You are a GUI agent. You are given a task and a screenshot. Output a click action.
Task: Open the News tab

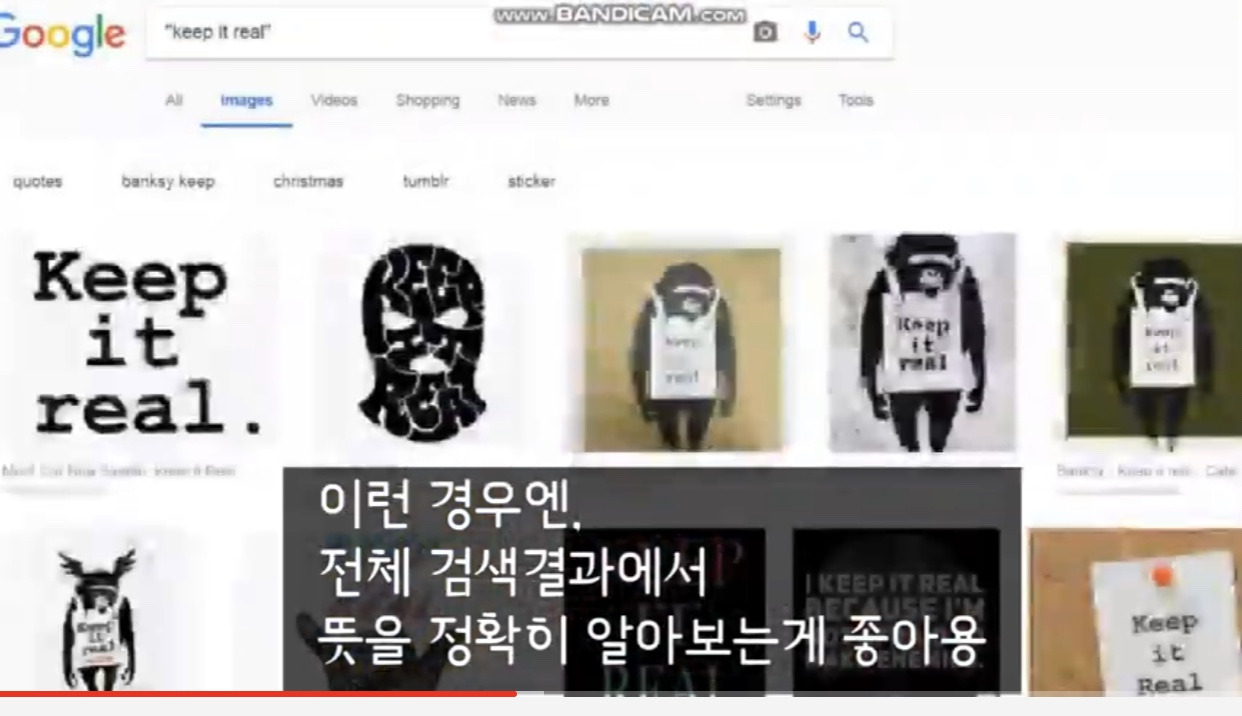[x=517, y=100]
